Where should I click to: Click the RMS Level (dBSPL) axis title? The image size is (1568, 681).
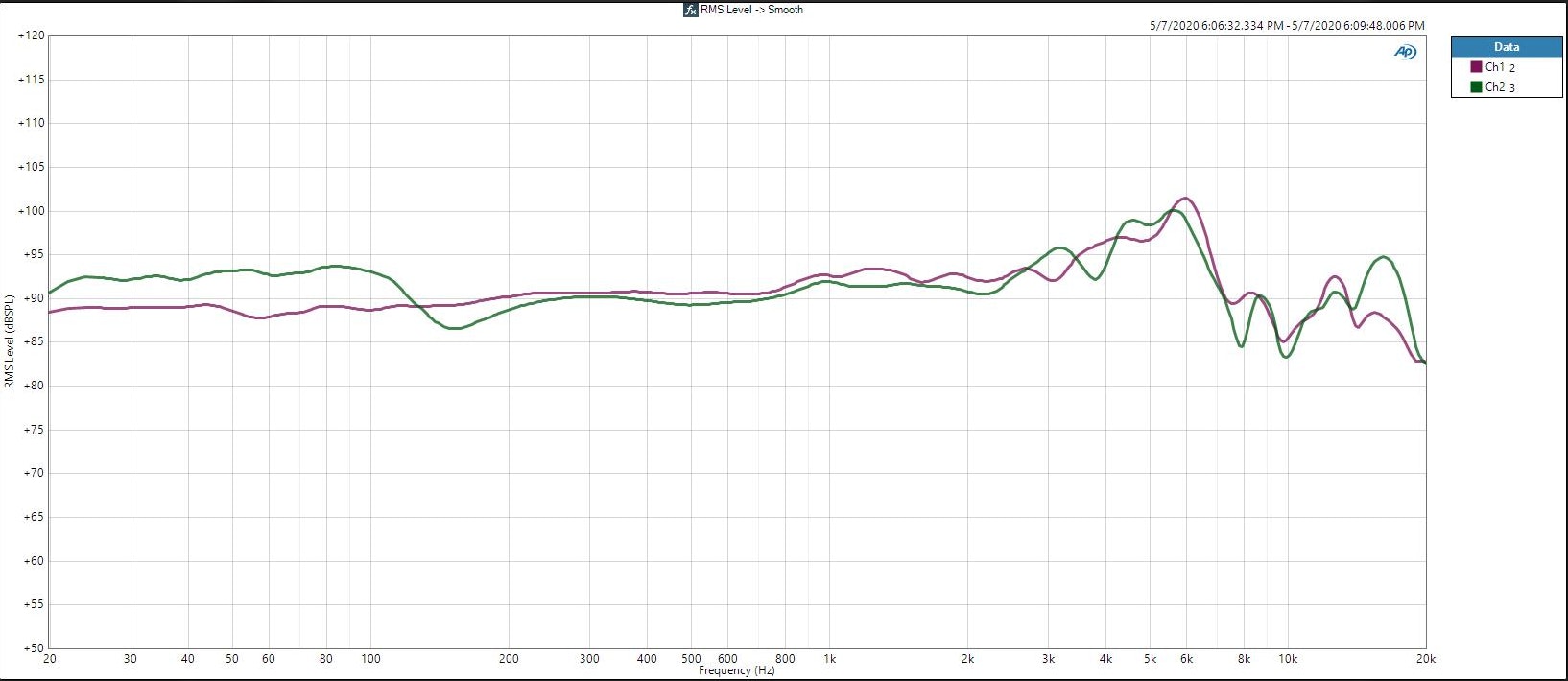[x=10, y=342]
